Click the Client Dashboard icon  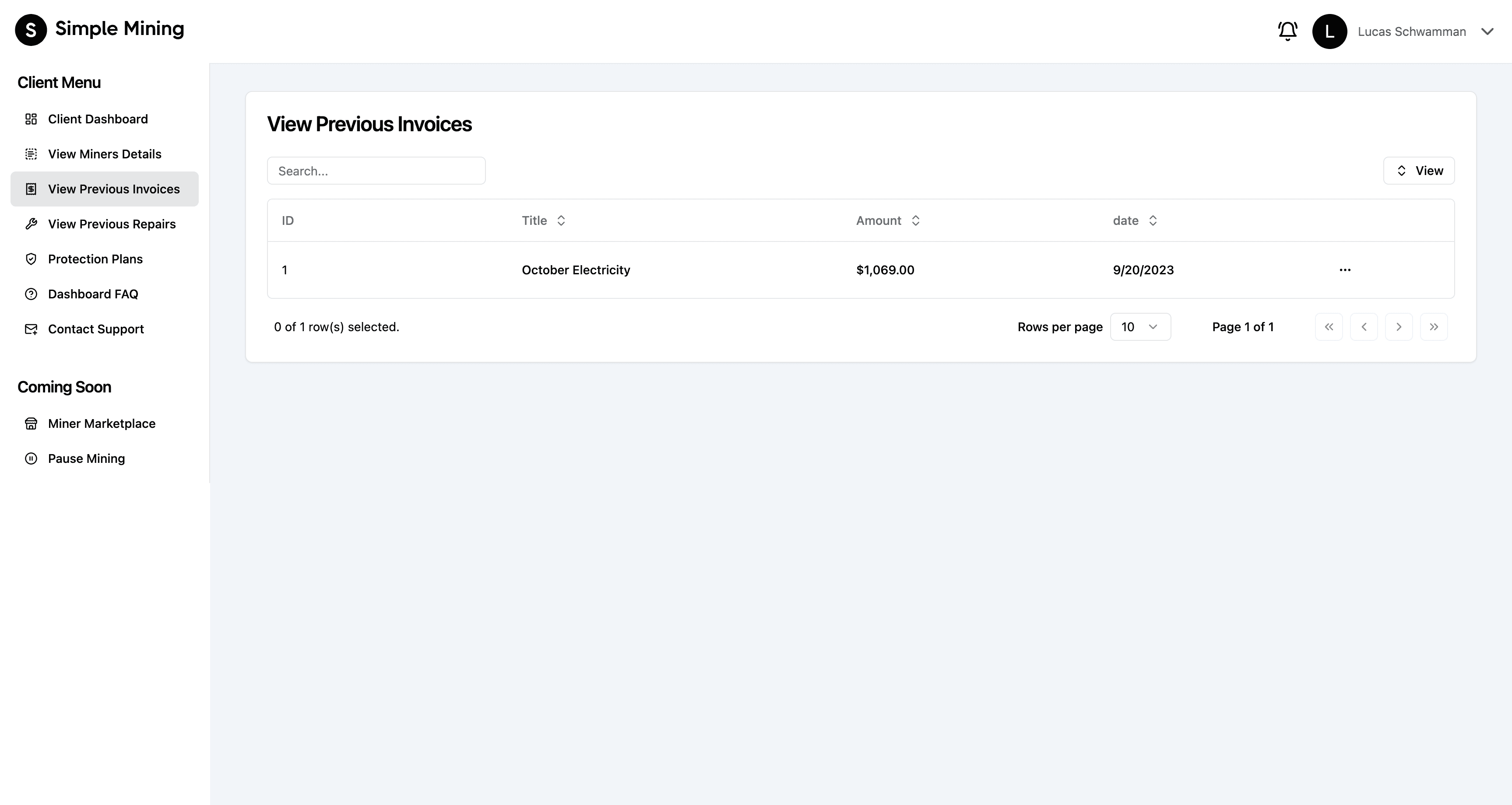pyautogui.click(x=31, y=118)
